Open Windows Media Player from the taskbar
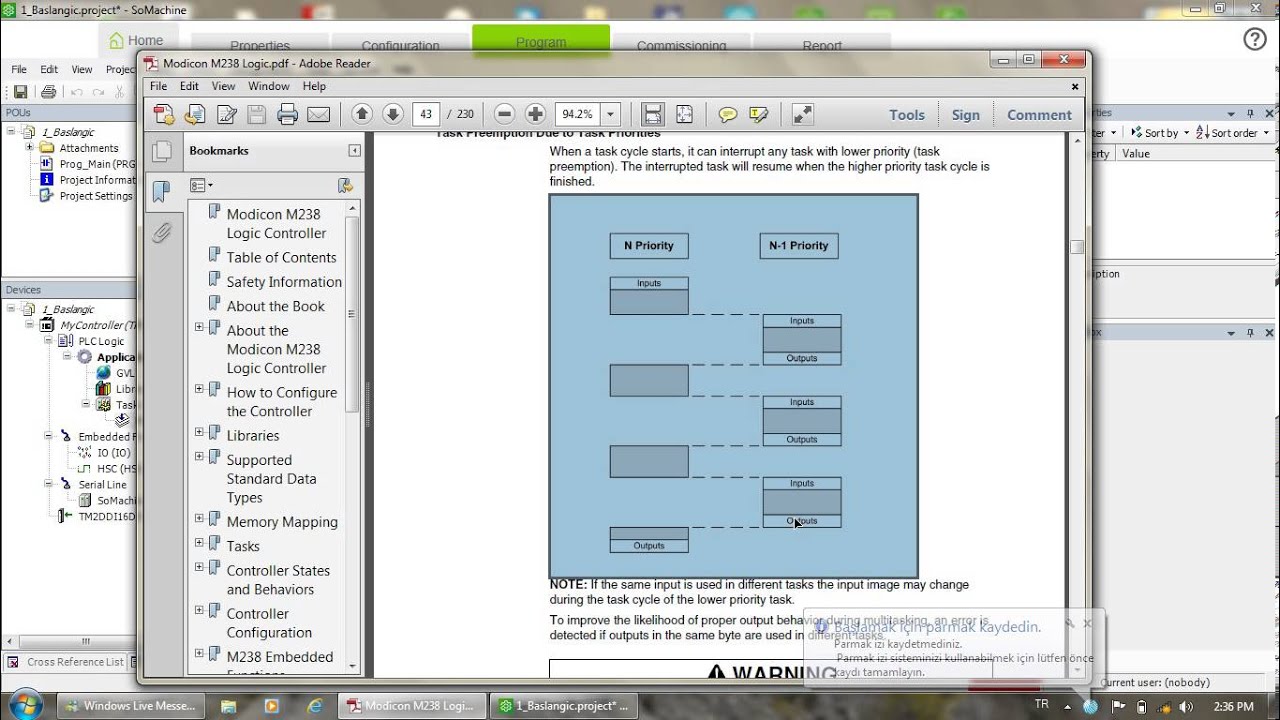 tap(272, 706)
